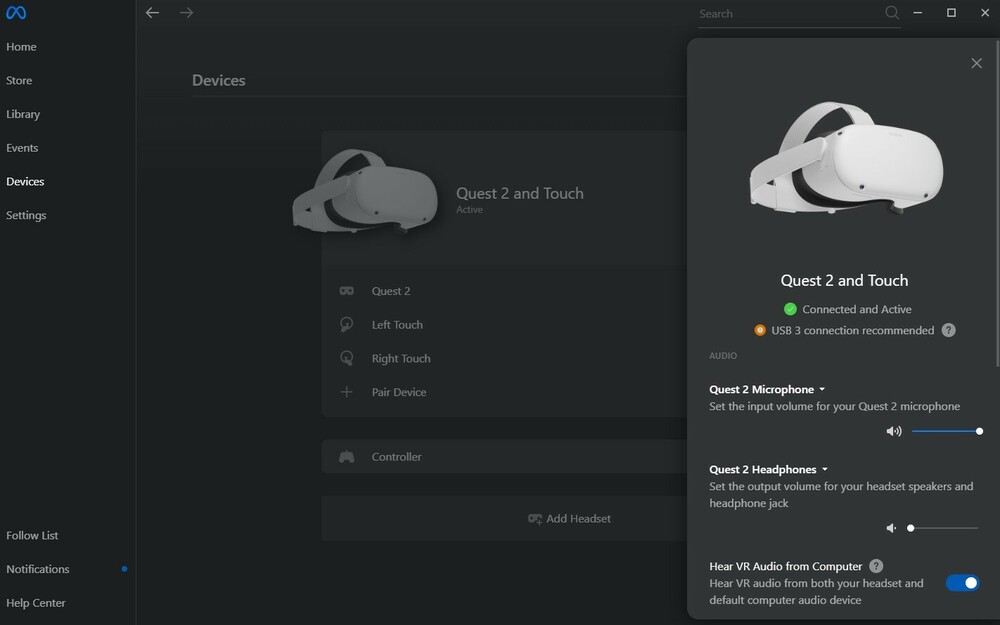Expand the Quest 2 Microphone dropdown
This screenshot has height=625, width=1000.
point(822,389)
